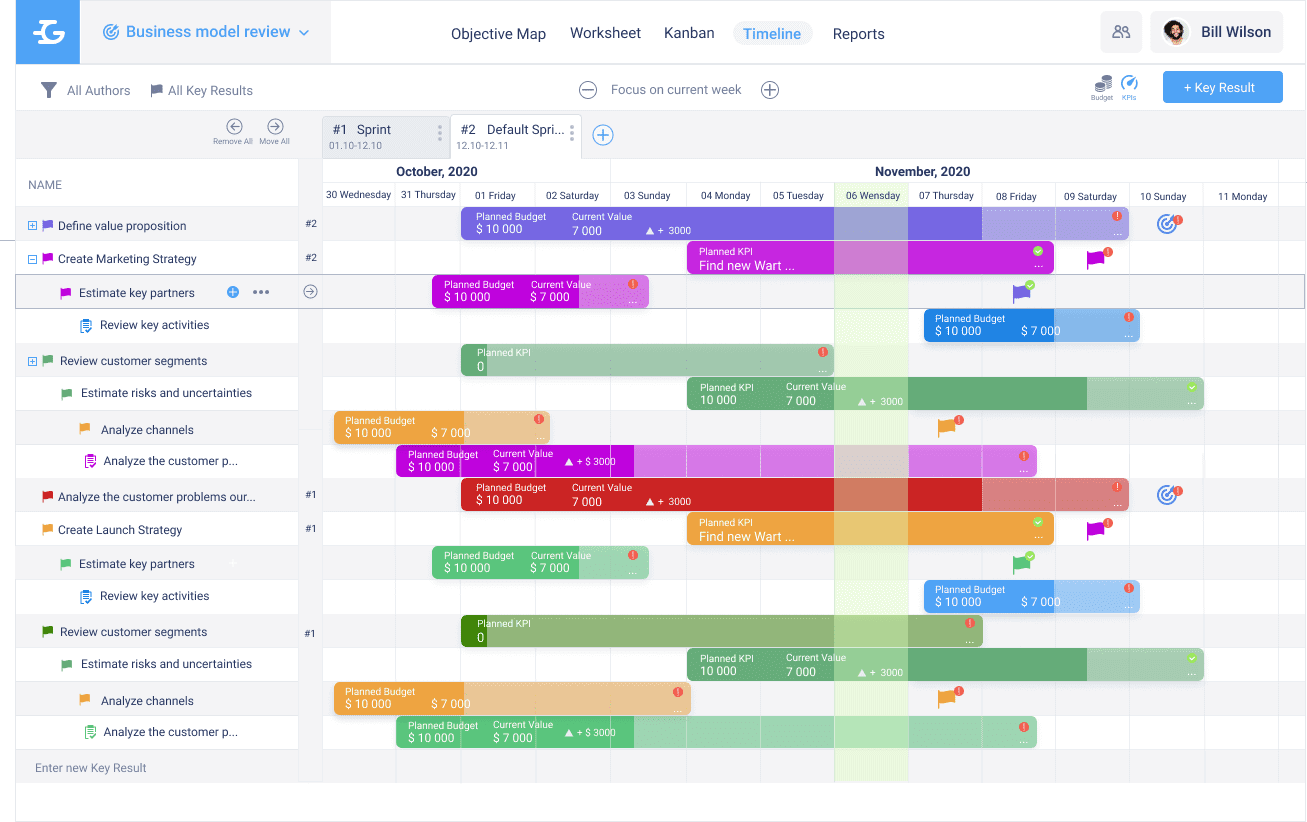Expand the Define value proposition row
This screenshot has height=822, width=1307.
point(32,226)
